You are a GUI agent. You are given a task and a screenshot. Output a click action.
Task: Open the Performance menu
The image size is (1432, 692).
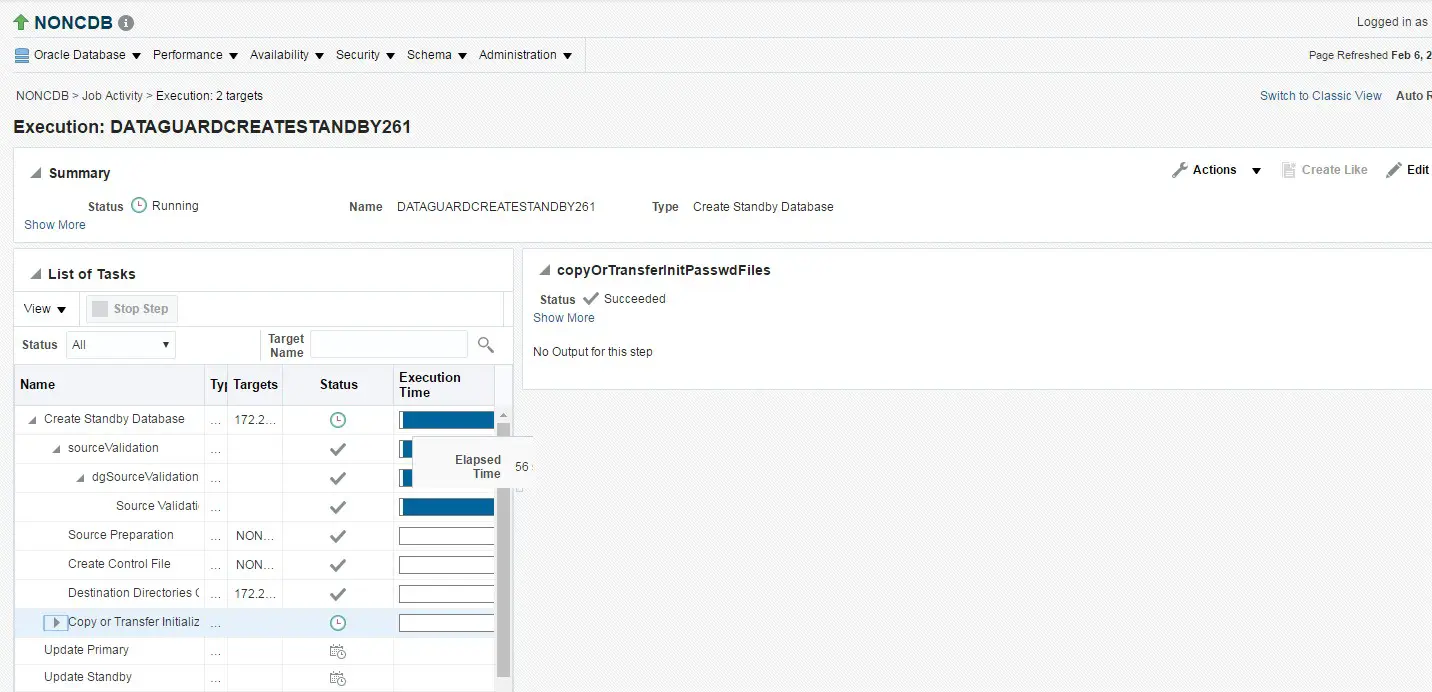pos(195,55)
